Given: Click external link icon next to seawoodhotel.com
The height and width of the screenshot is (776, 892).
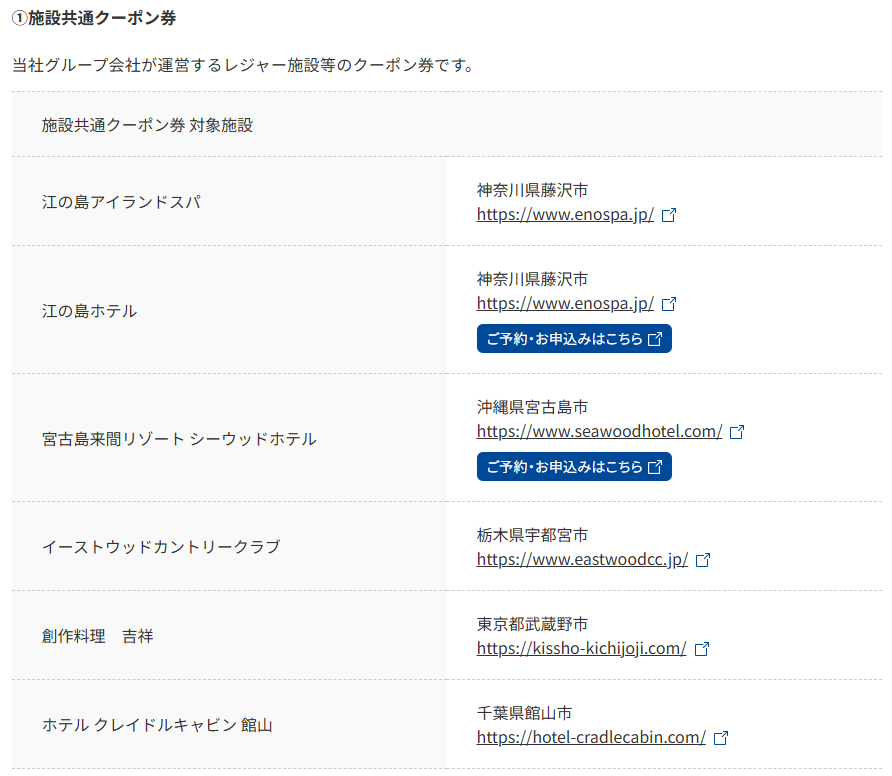Looking at the screenshot, I should (738, 432).
